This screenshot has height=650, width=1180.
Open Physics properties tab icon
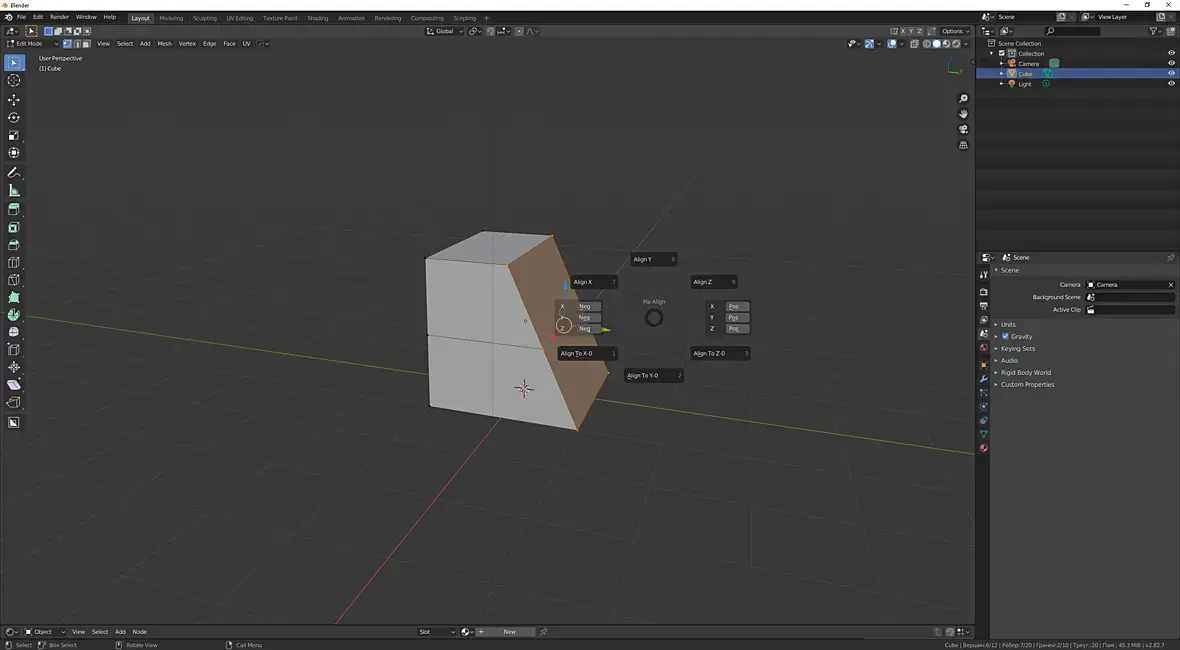[x=984, y=406]
